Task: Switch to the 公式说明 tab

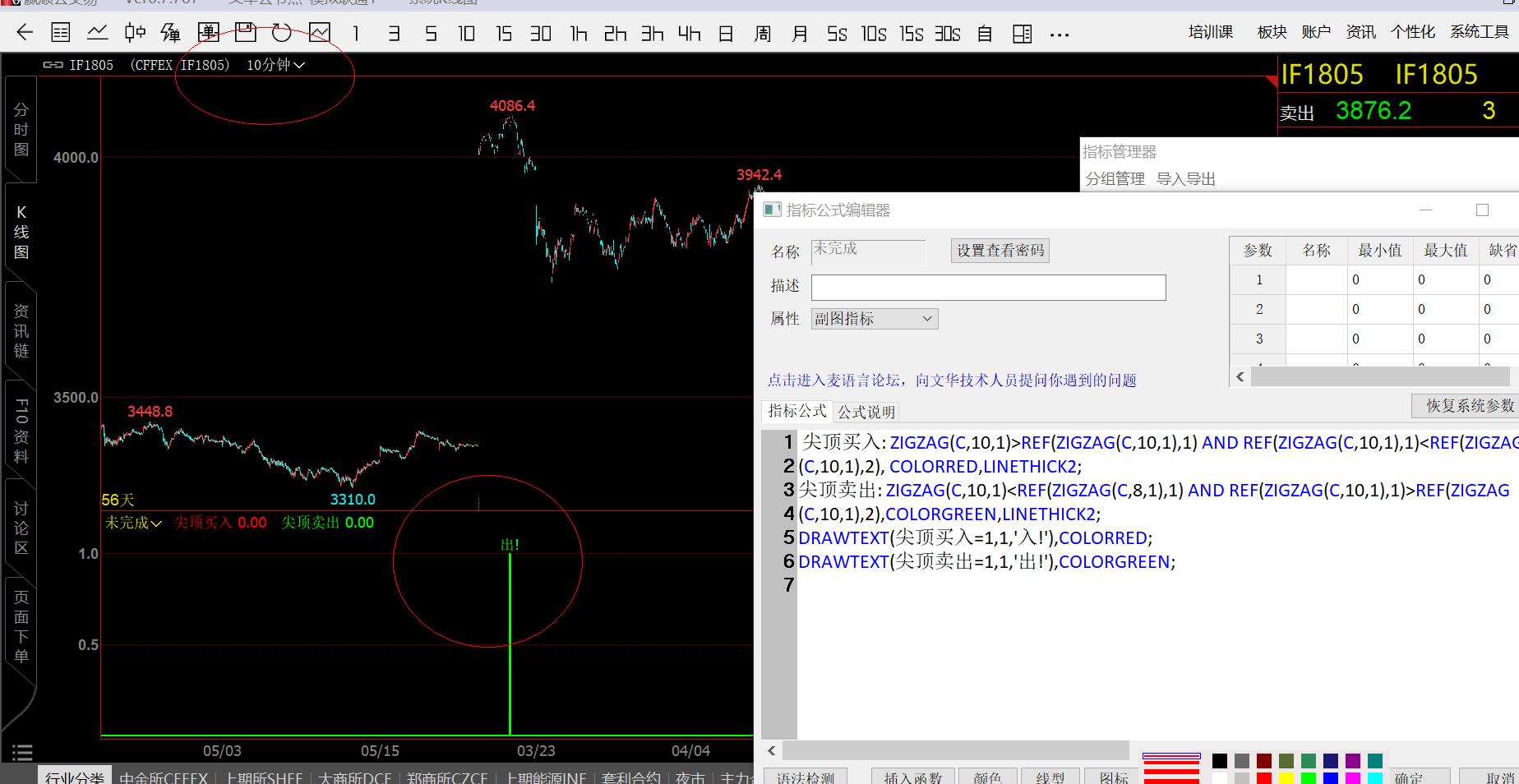Action: pyautogui.click(x=866, y=412)
